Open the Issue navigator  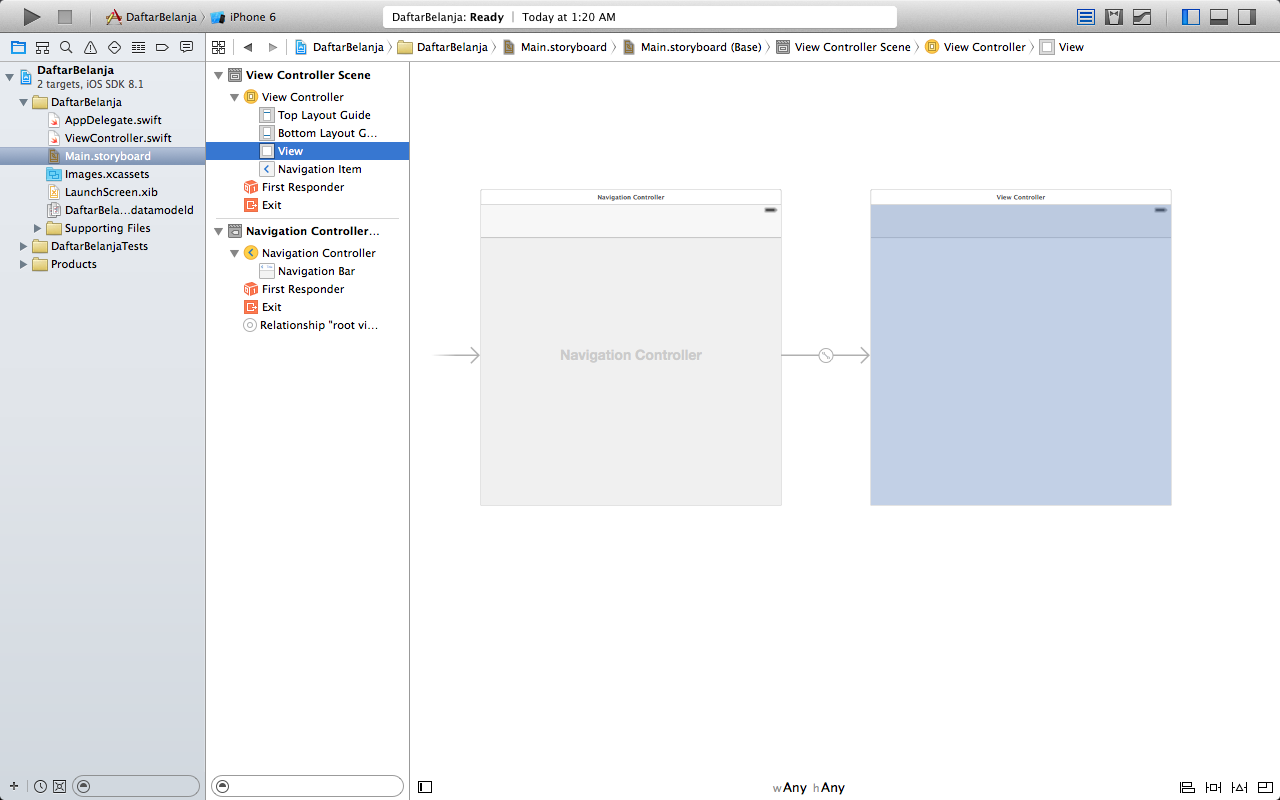(91, 47)
